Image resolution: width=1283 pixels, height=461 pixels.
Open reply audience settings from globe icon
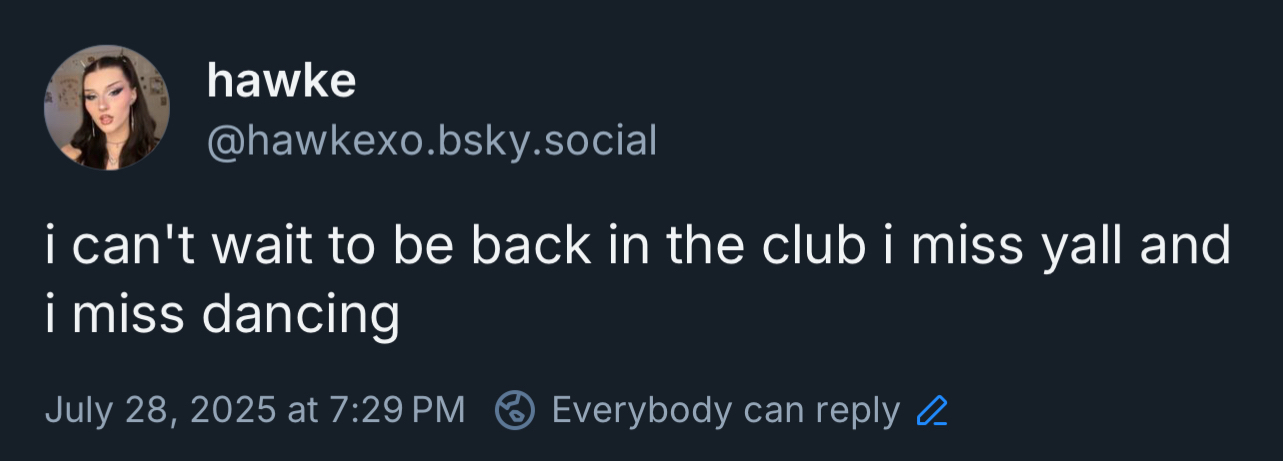pos(515,410)
